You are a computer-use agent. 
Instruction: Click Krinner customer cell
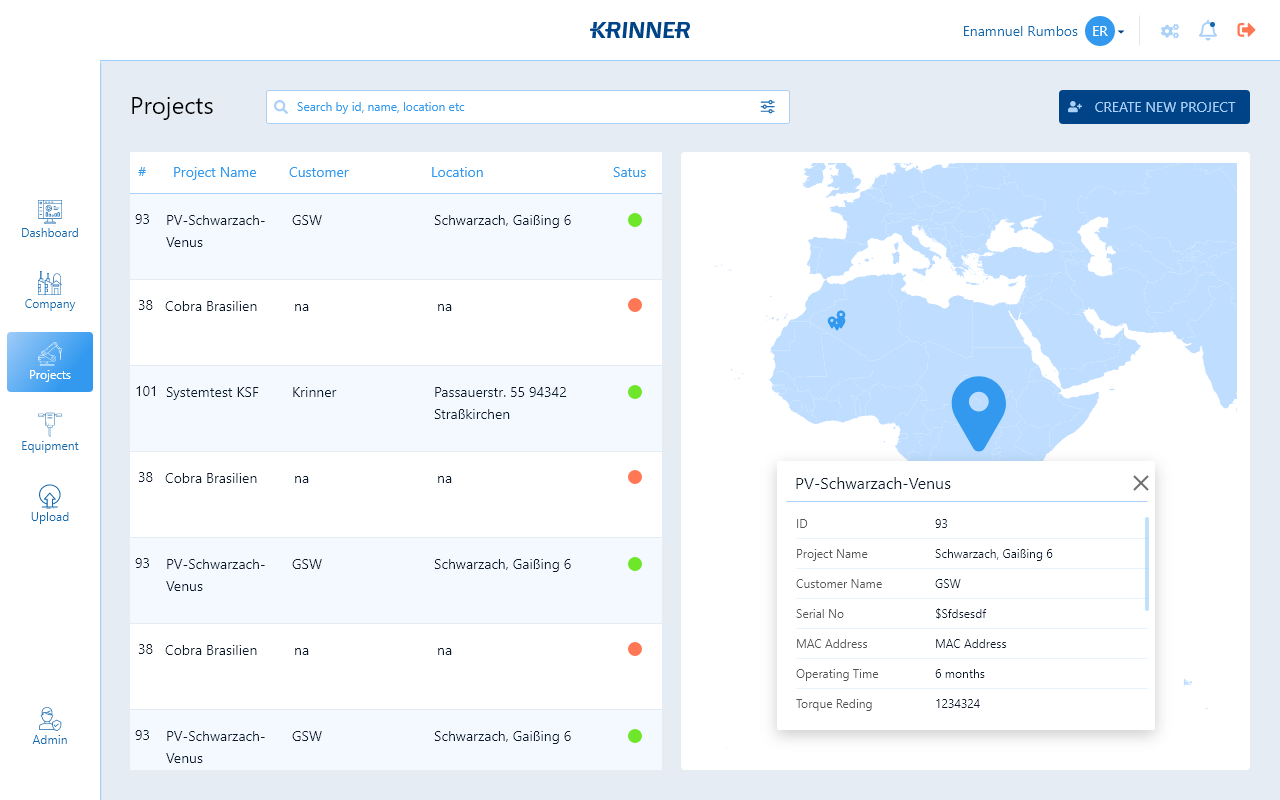pos(314,392)
